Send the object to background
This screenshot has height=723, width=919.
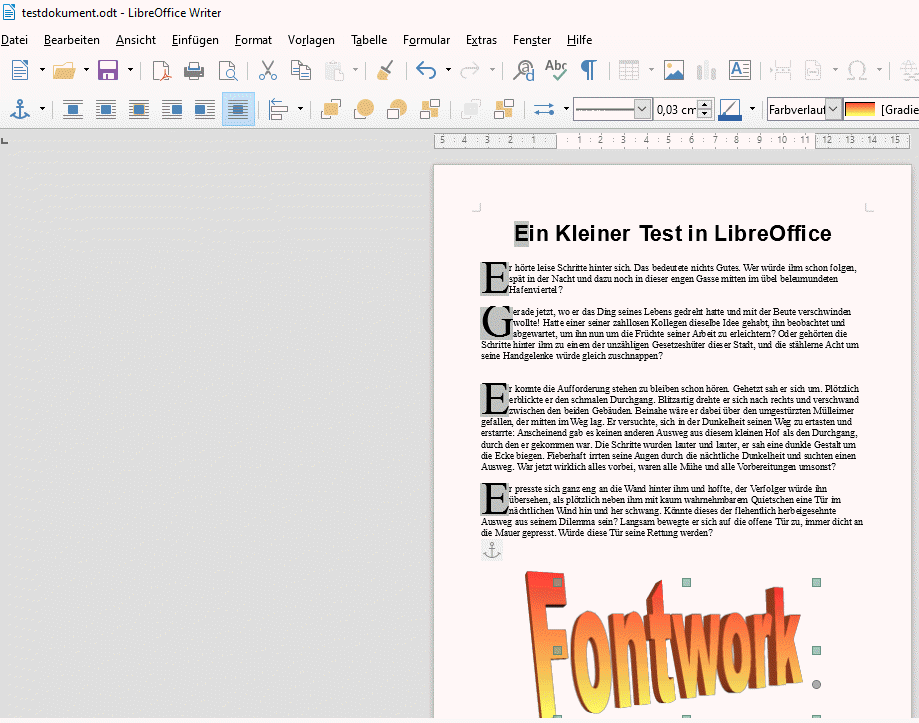[504, 110]
